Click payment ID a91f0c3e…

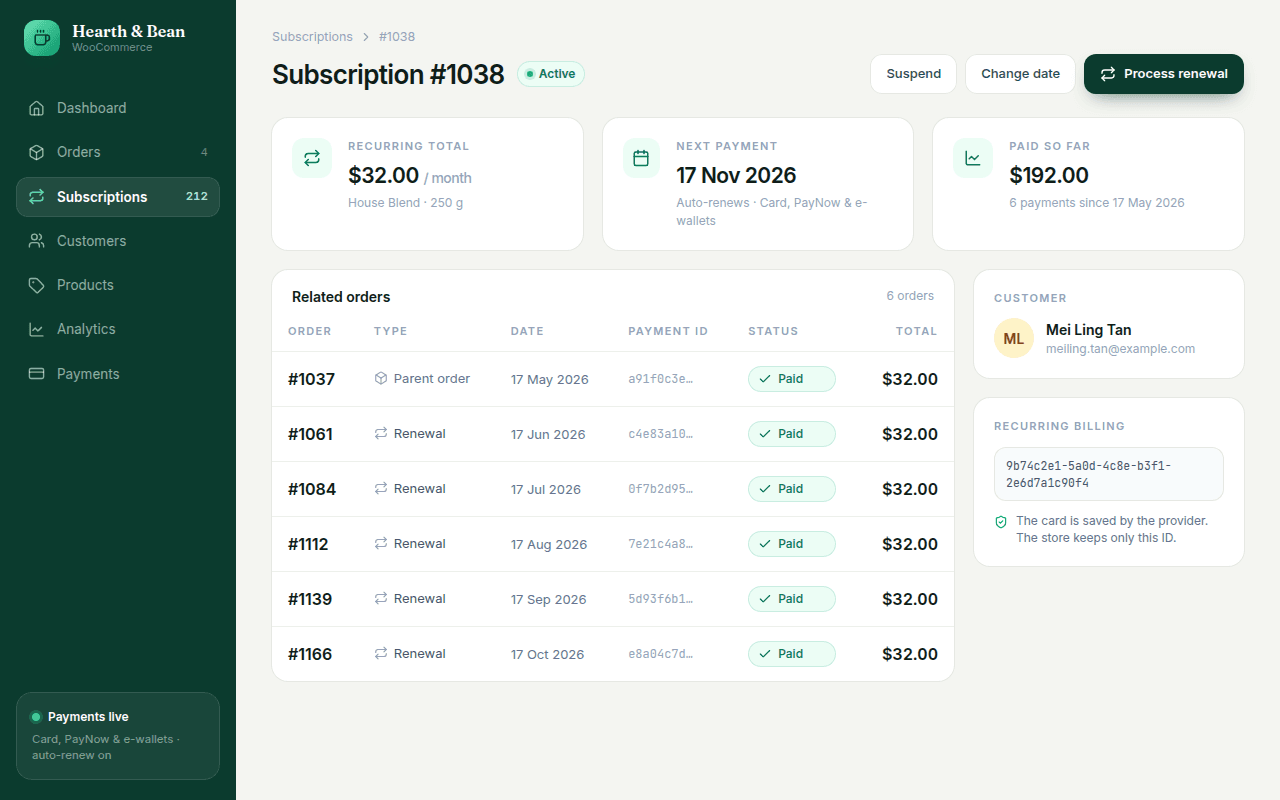[x=661, y=380]
